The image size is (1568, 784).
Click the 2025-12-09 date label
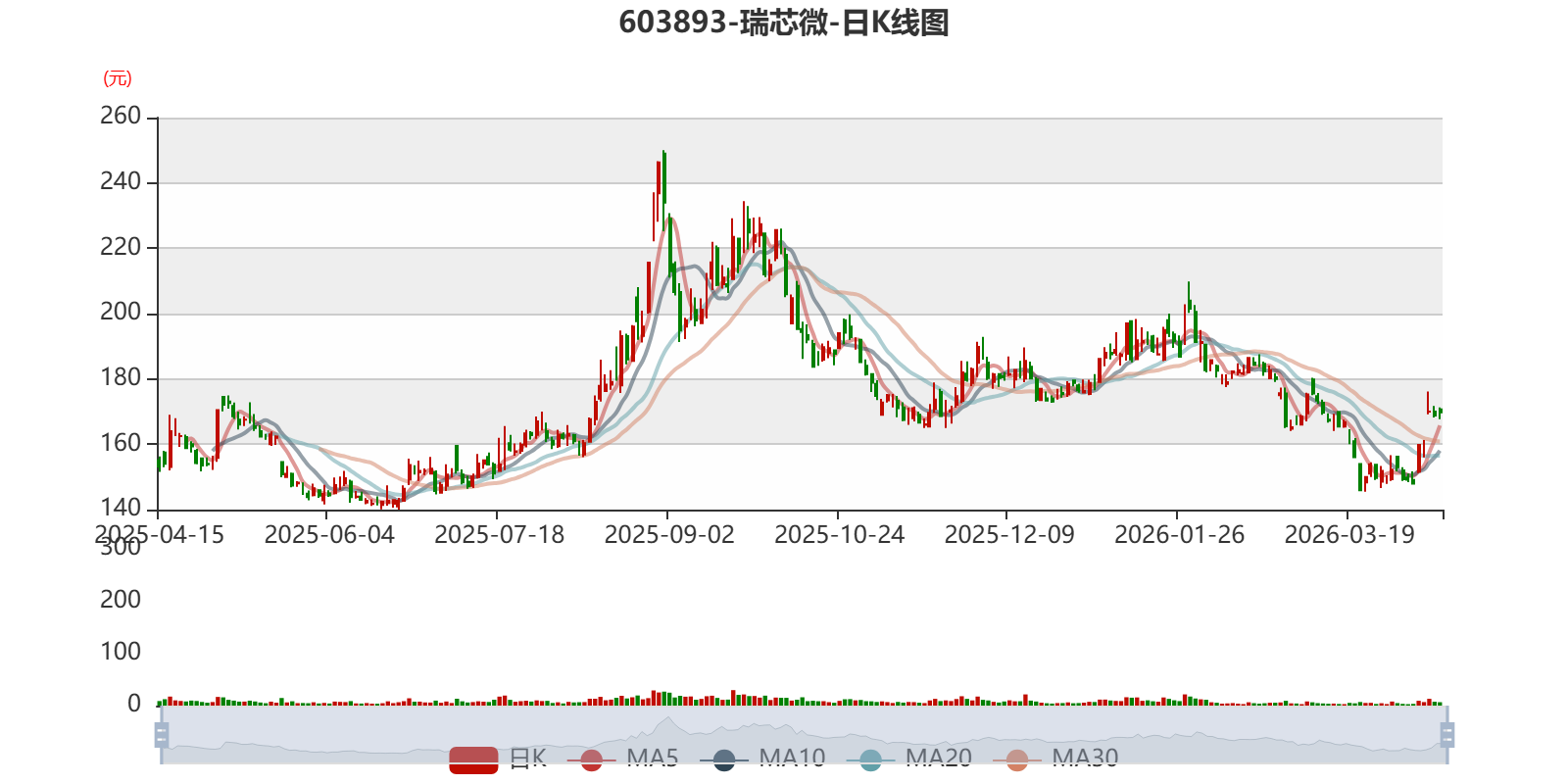1009,535
